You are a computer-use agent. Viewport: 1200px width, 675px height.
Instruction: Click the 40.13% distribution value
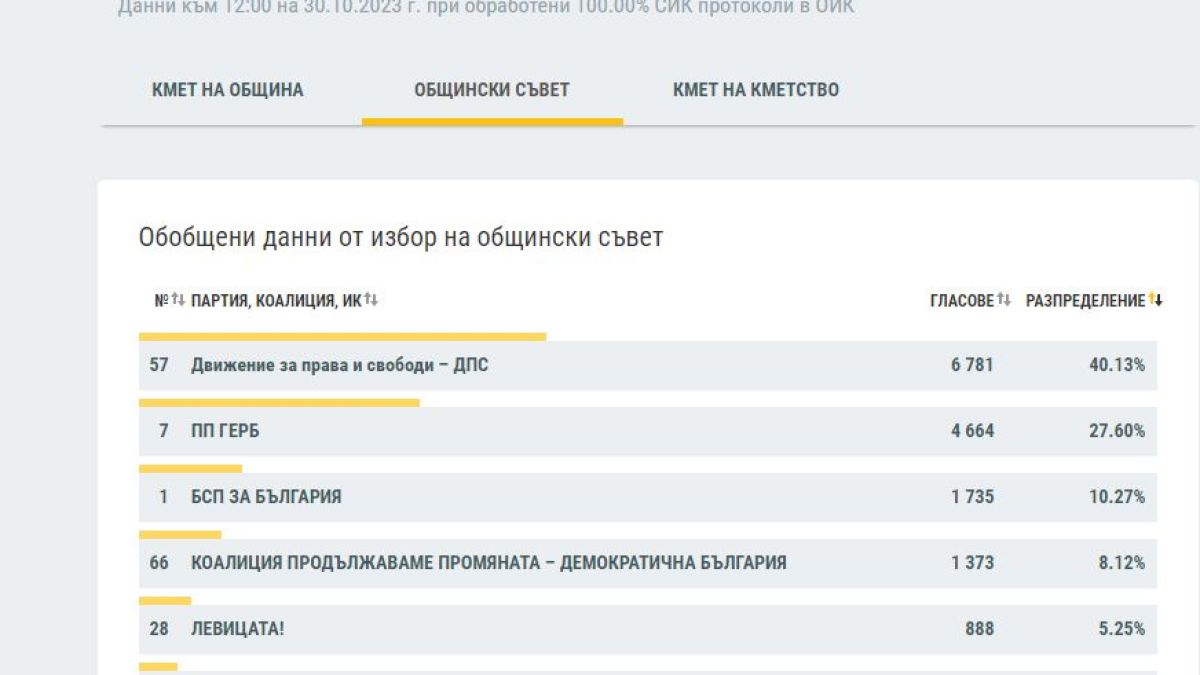pos(1117,365)
